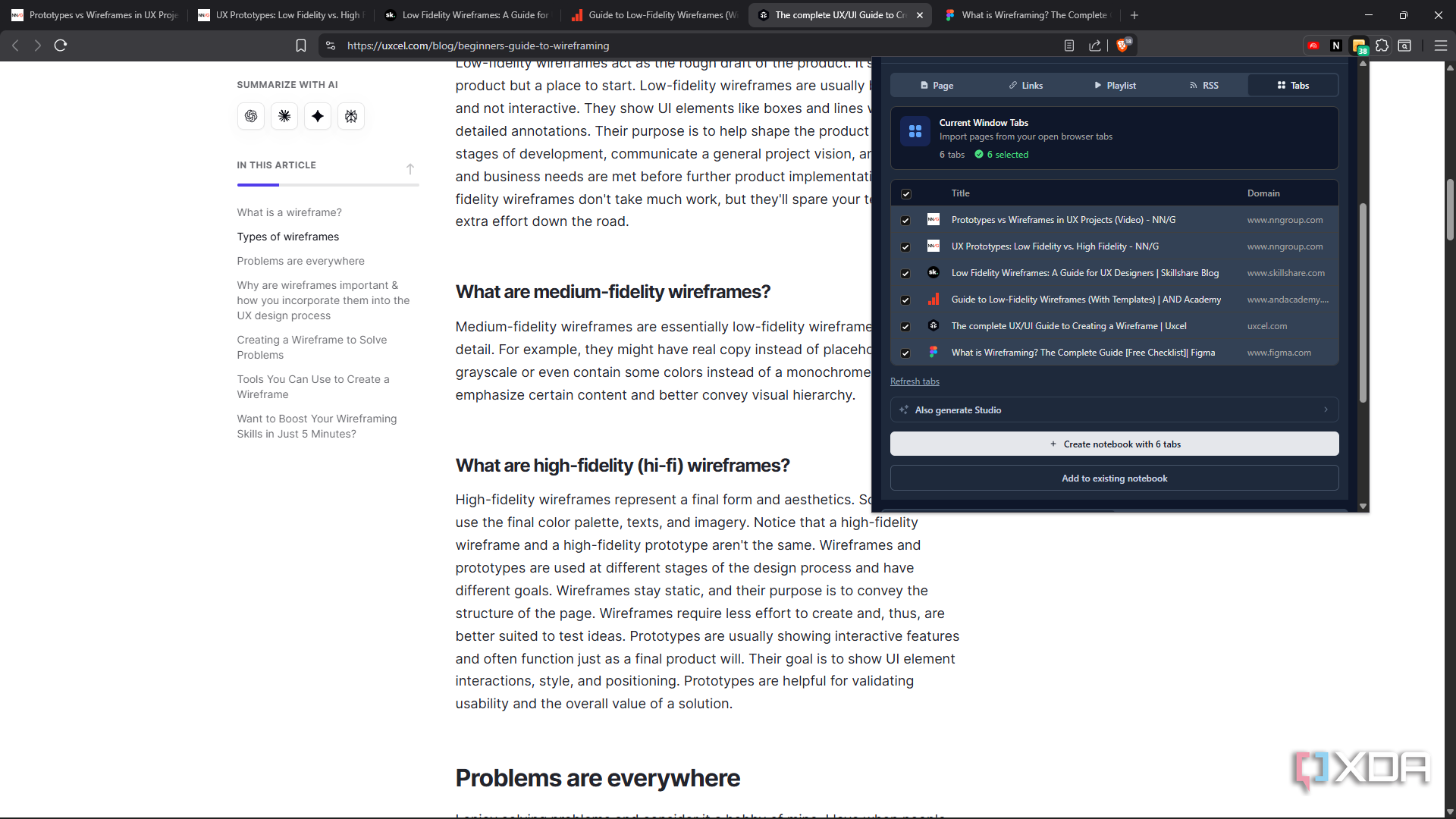
Task: Uncheck Prototypes vs Wireframes in UX Projects row
Action: pyautogui.click(x=905, y=221)
